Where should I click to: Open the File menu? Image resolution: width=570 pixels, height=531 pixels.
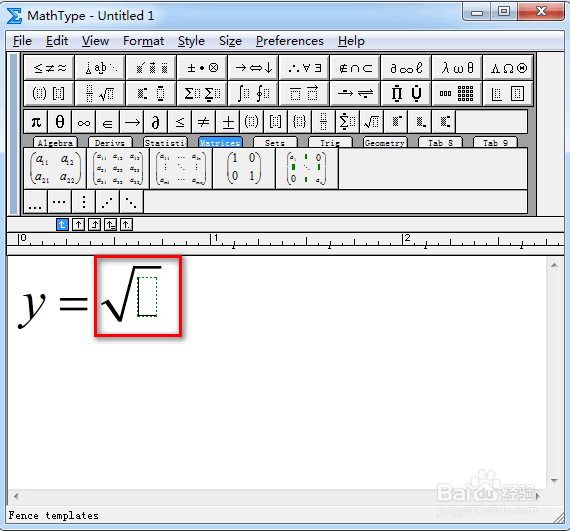[x=23, y=41]
